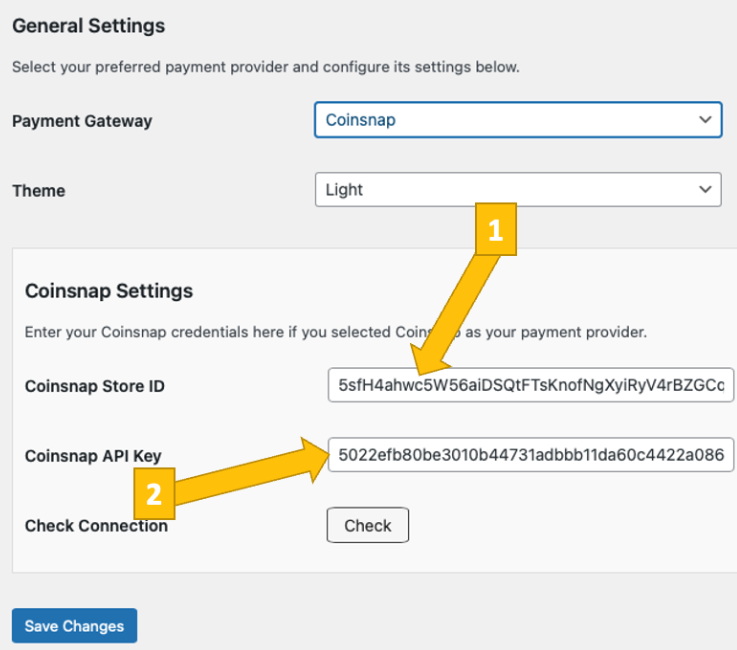Click the "Check Connection" label
The width and height of the screenshot is (737, 650).
pyautogui.click(x=96, y=525)
